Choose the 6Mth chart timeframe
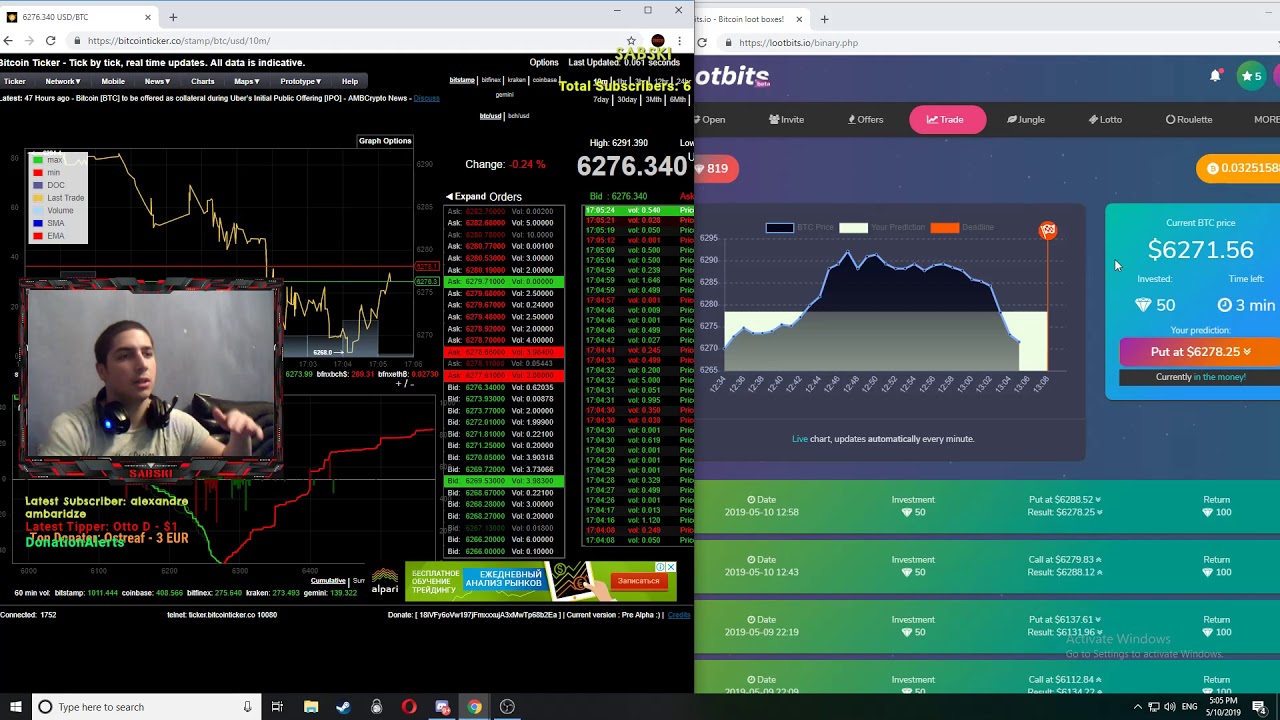1280x720 pixels. tap(678, 99)
